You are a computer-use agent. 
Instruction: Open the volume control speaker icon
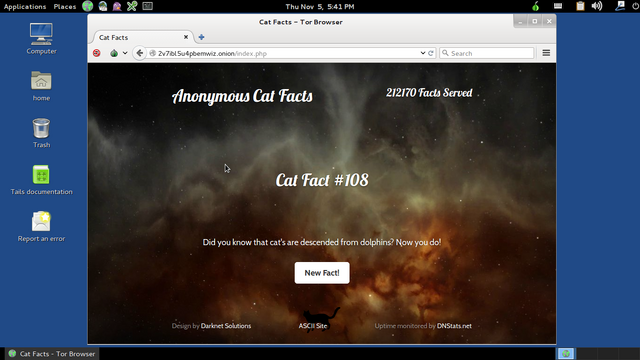coord(597,6)
